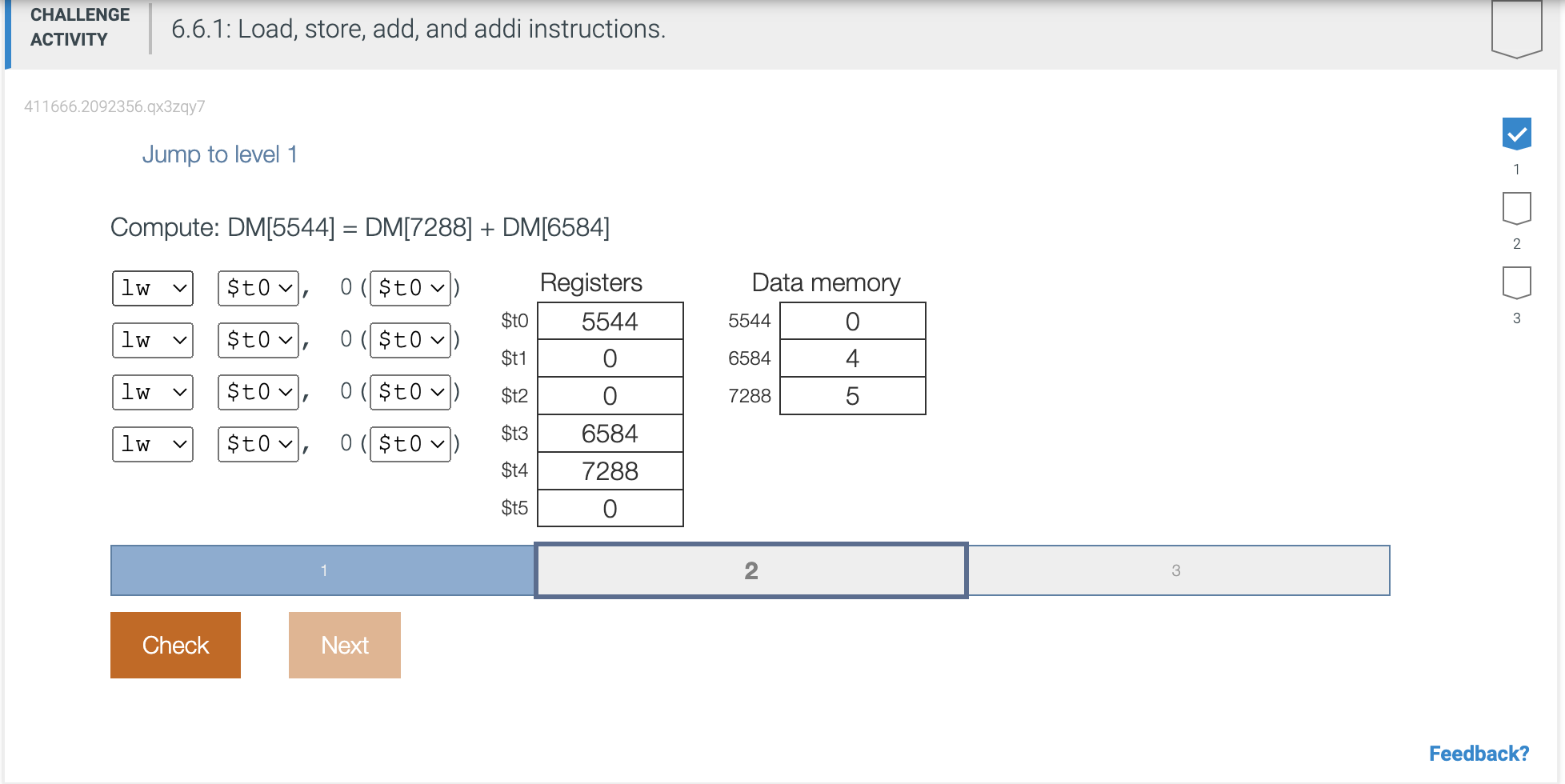Open the destination register dropdown in the first row
1565x784 pixels.
click(258, 287)
